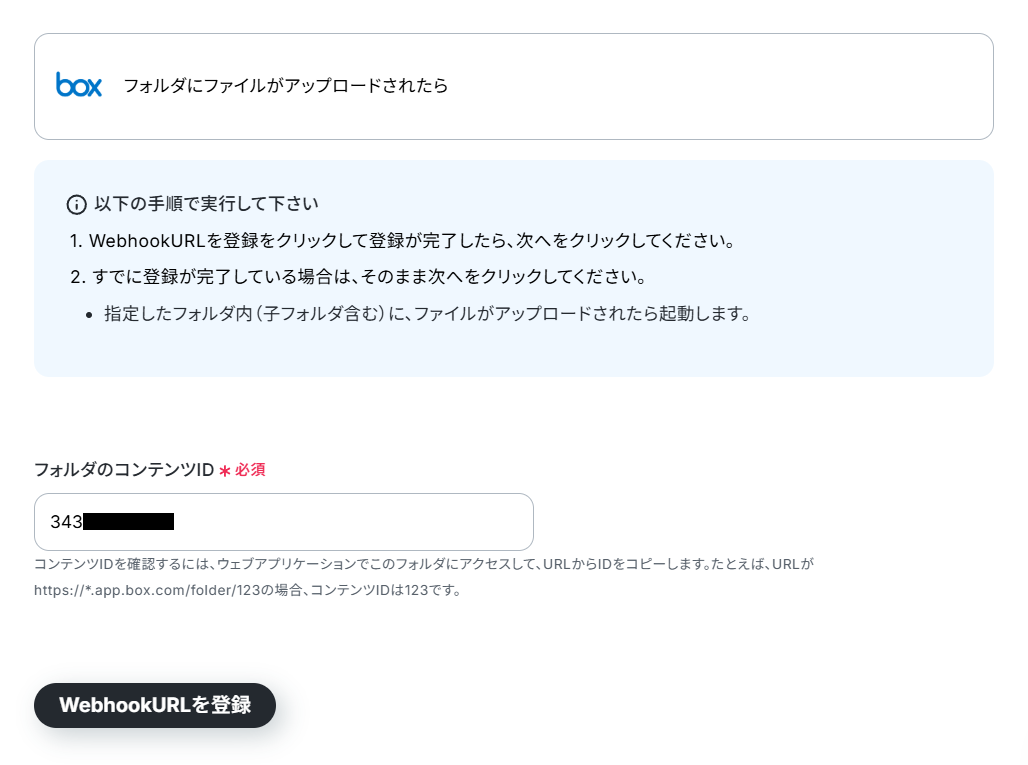
Task: Focus the フォルダのコンテンツID input field
Action: [x=284, y=522]
